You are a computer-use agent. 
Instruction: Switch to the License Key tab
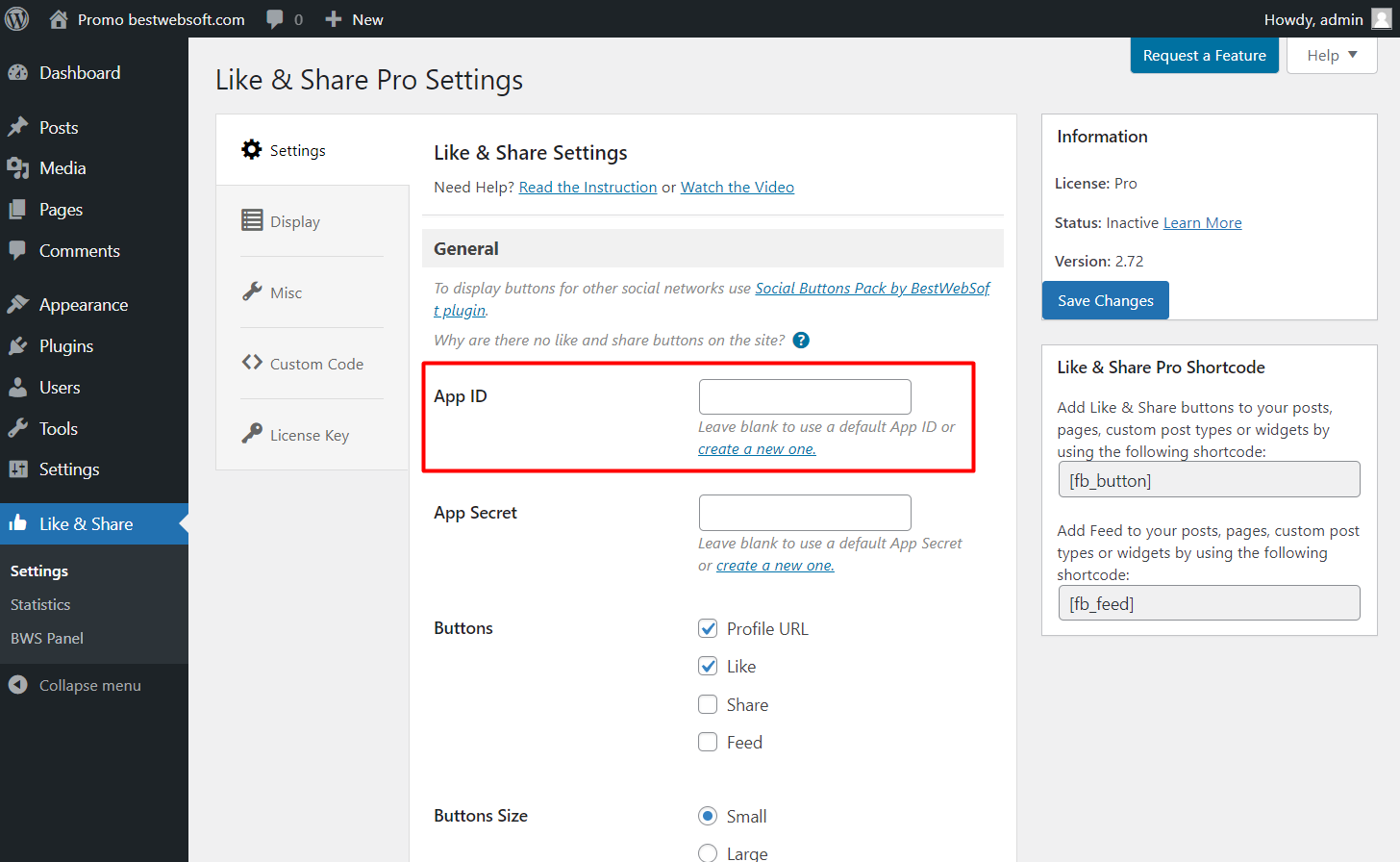pos(312,435)
